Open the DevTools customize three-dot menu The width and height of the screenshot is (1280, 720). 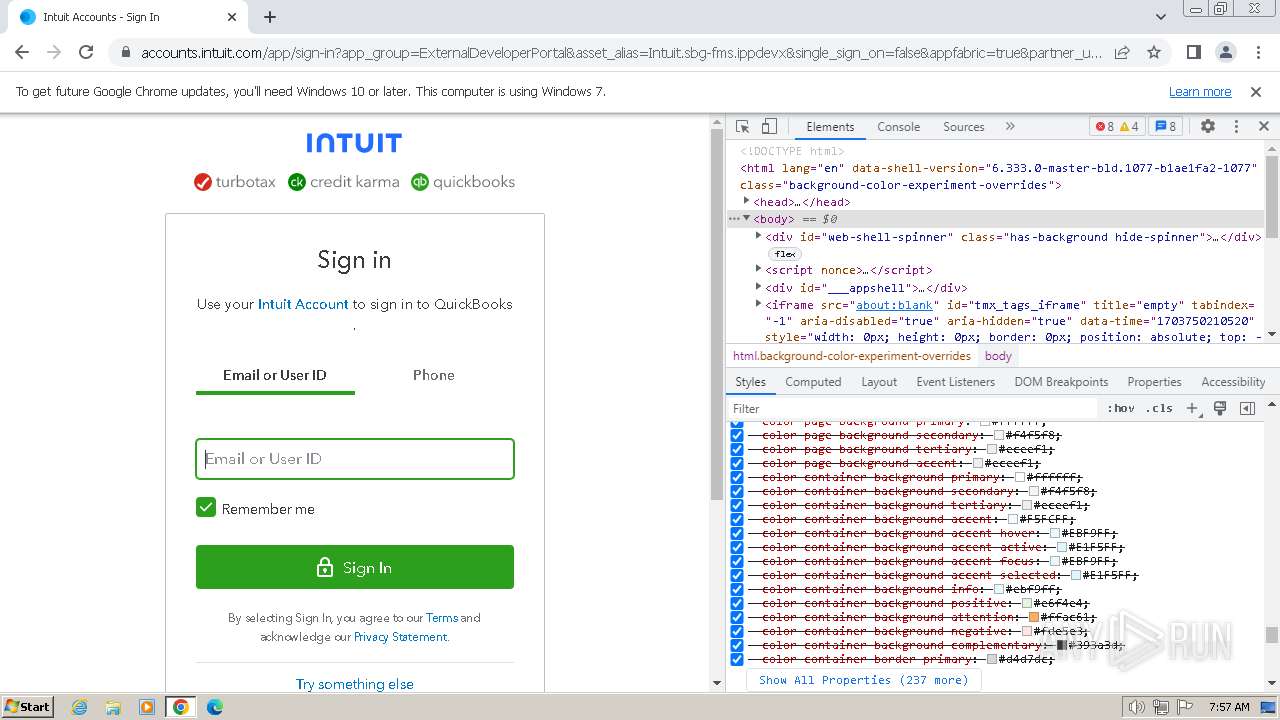(x=1236, y=127)
